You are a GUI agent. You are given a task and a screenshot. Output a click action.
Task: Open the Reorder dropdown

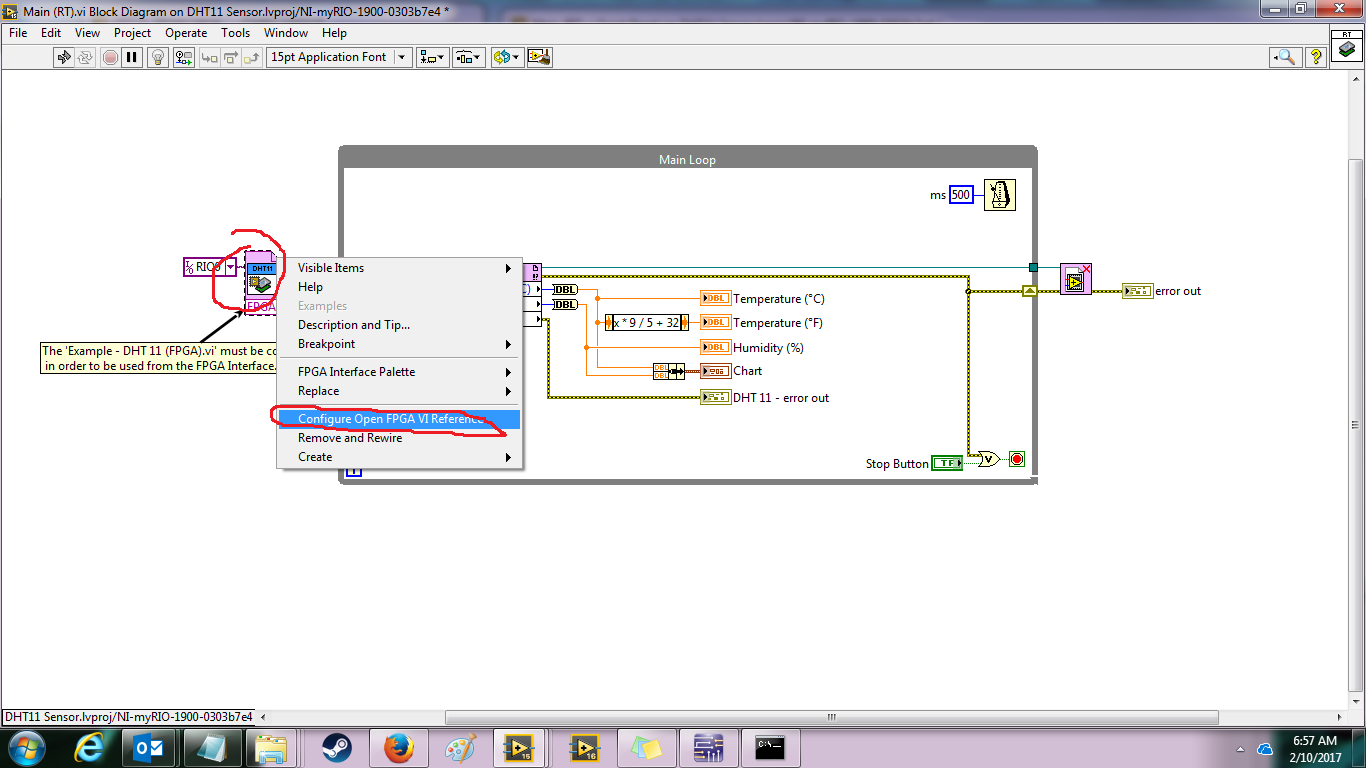tap(507, 57)
